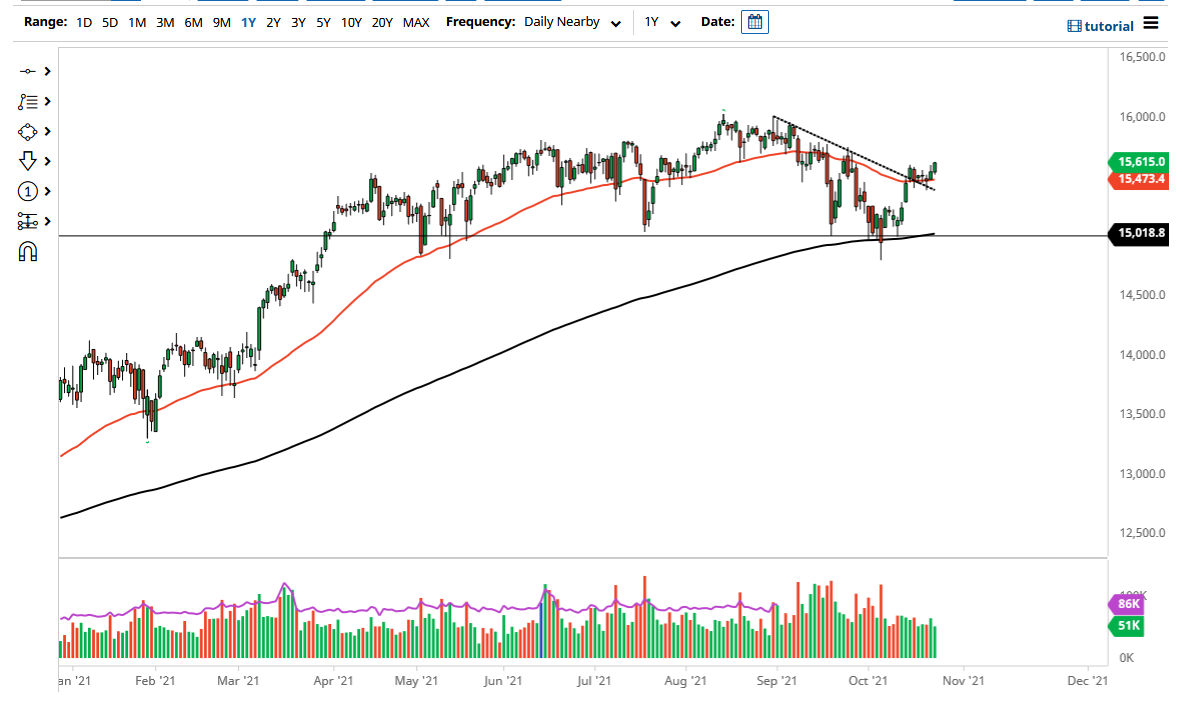Select the 3M range tab
This screenshot has width=1180, height=704.
click(x=163, y=21)
